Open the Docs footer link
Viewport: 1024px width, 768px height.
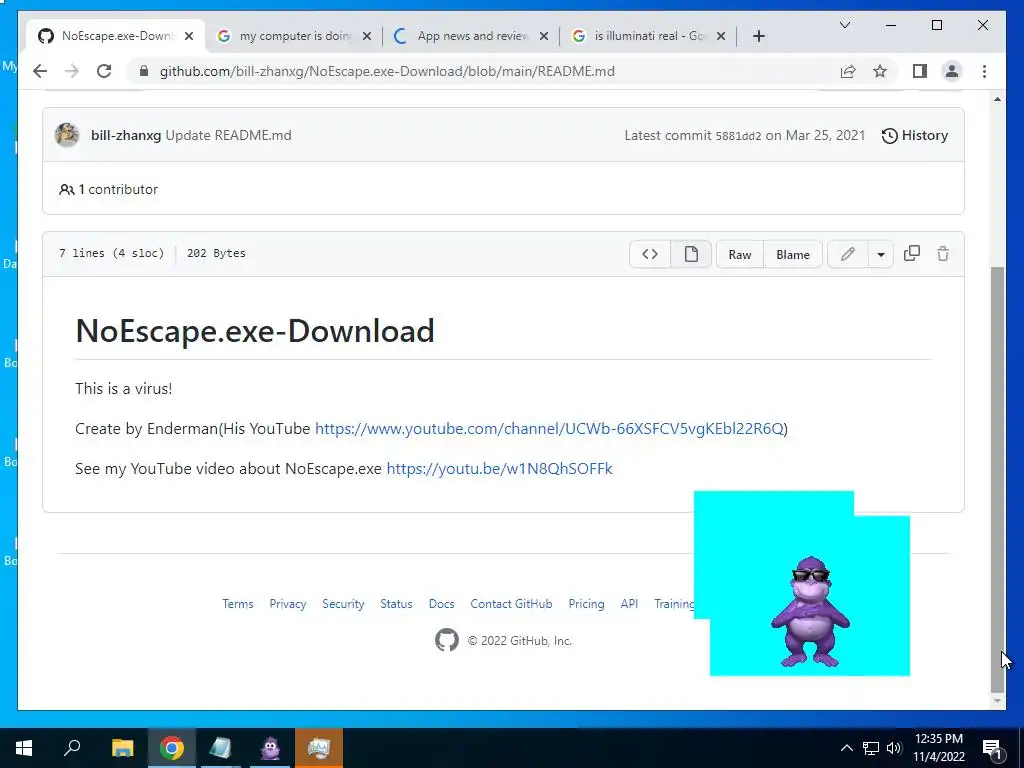coord(441,603)
